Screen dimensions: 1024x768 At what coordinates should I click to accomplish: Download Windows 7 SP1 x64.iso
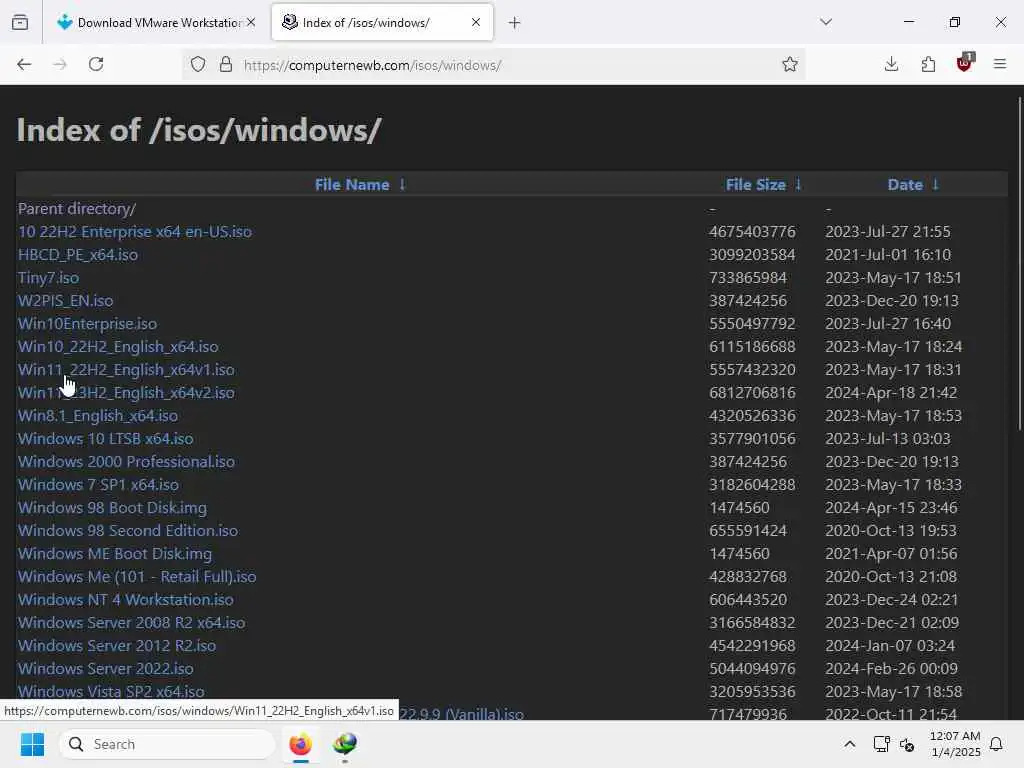98,485
